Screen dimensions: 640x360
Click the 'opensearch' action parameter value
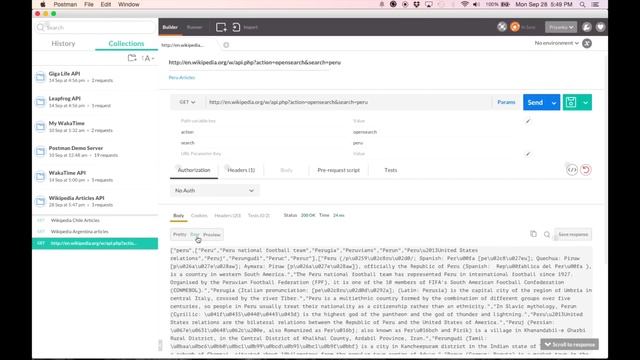(365, 132)
